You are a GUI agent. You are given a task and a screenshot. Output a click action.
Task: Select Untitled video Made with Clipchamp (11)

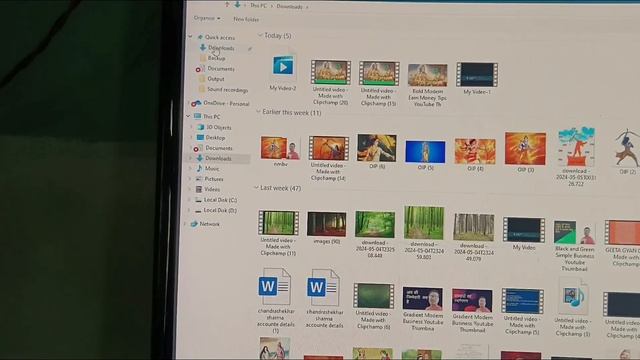[x=278, y=223]
